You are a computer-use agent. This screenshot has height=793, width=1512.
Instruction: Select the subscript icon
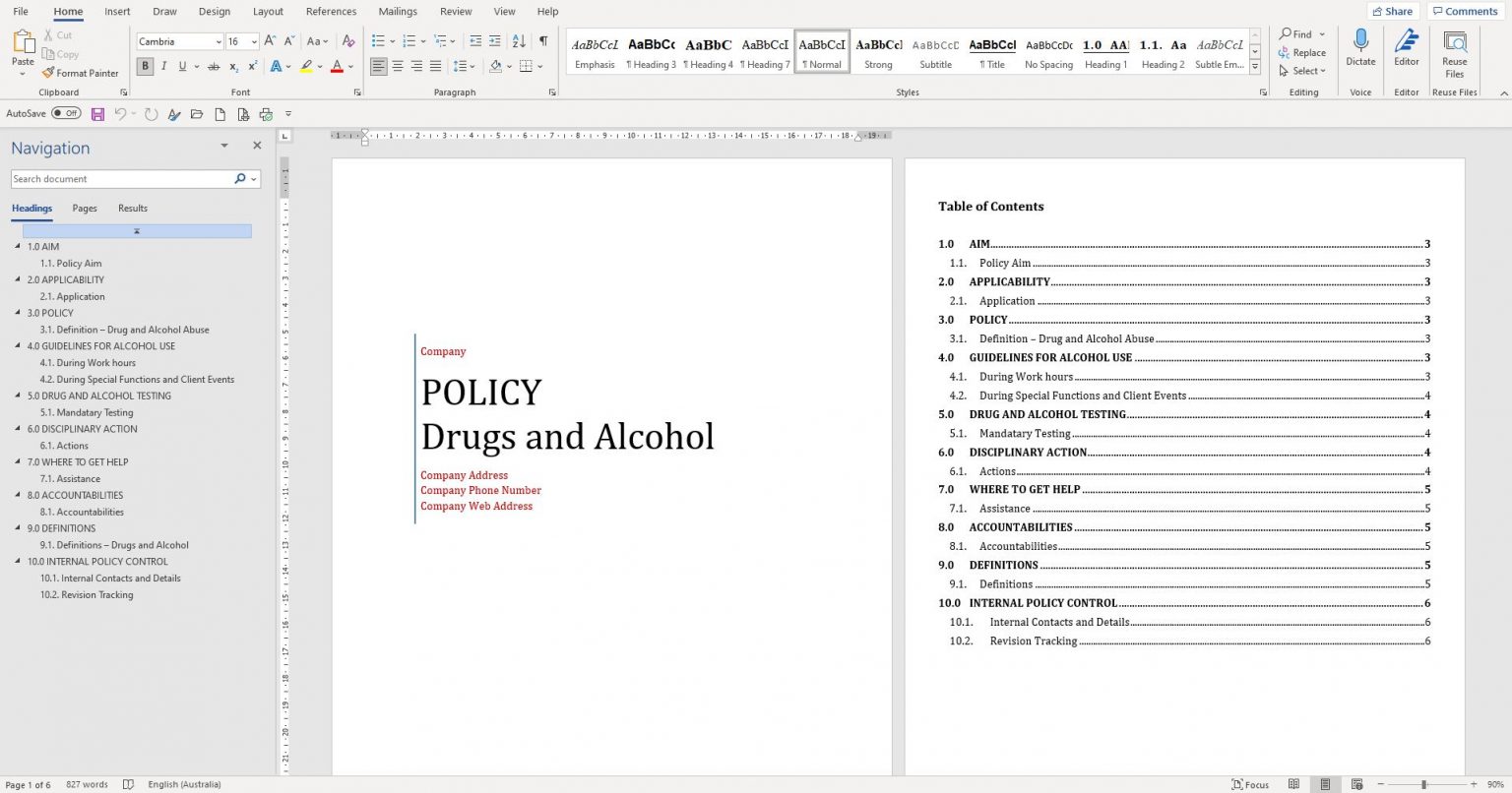click(x=234, y=66)
